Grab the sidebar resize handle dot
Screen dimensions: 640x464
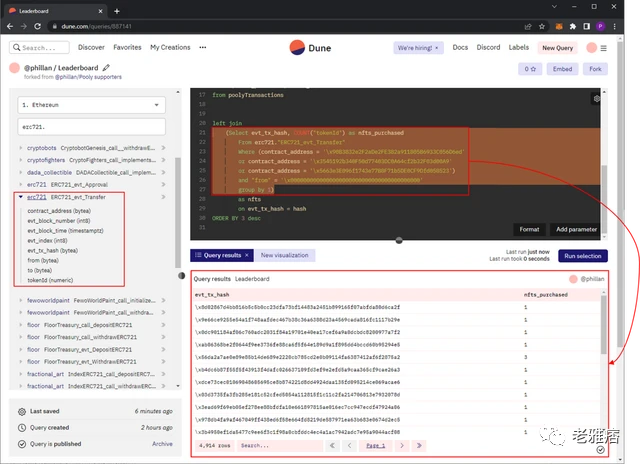click(x=182, y=276)
